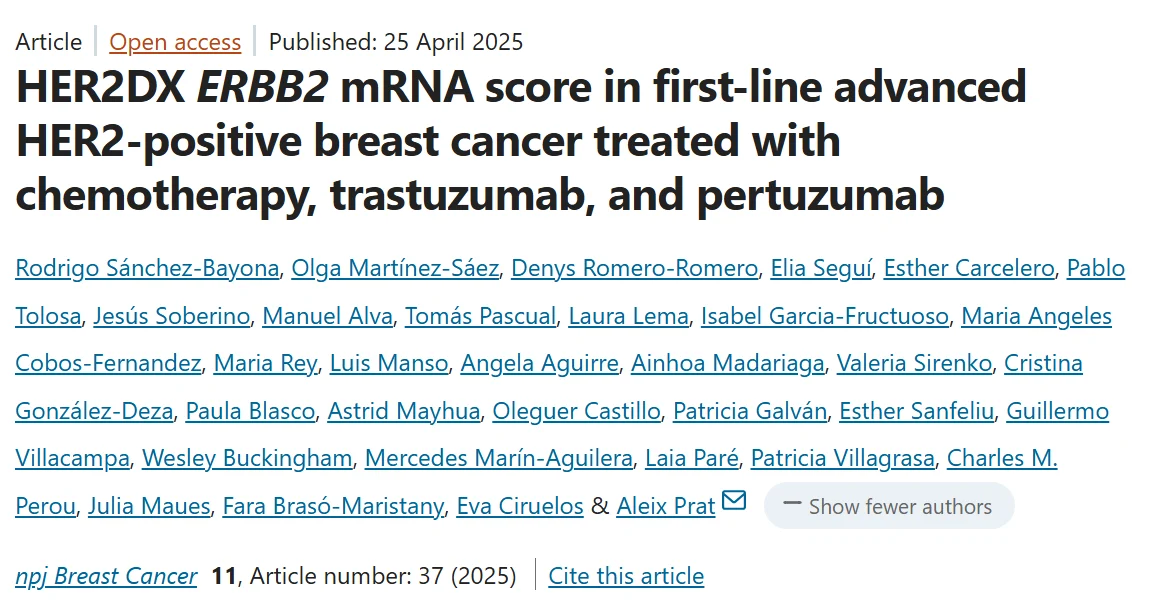Select author Olga Martínez-Sáez

point(395,268)
